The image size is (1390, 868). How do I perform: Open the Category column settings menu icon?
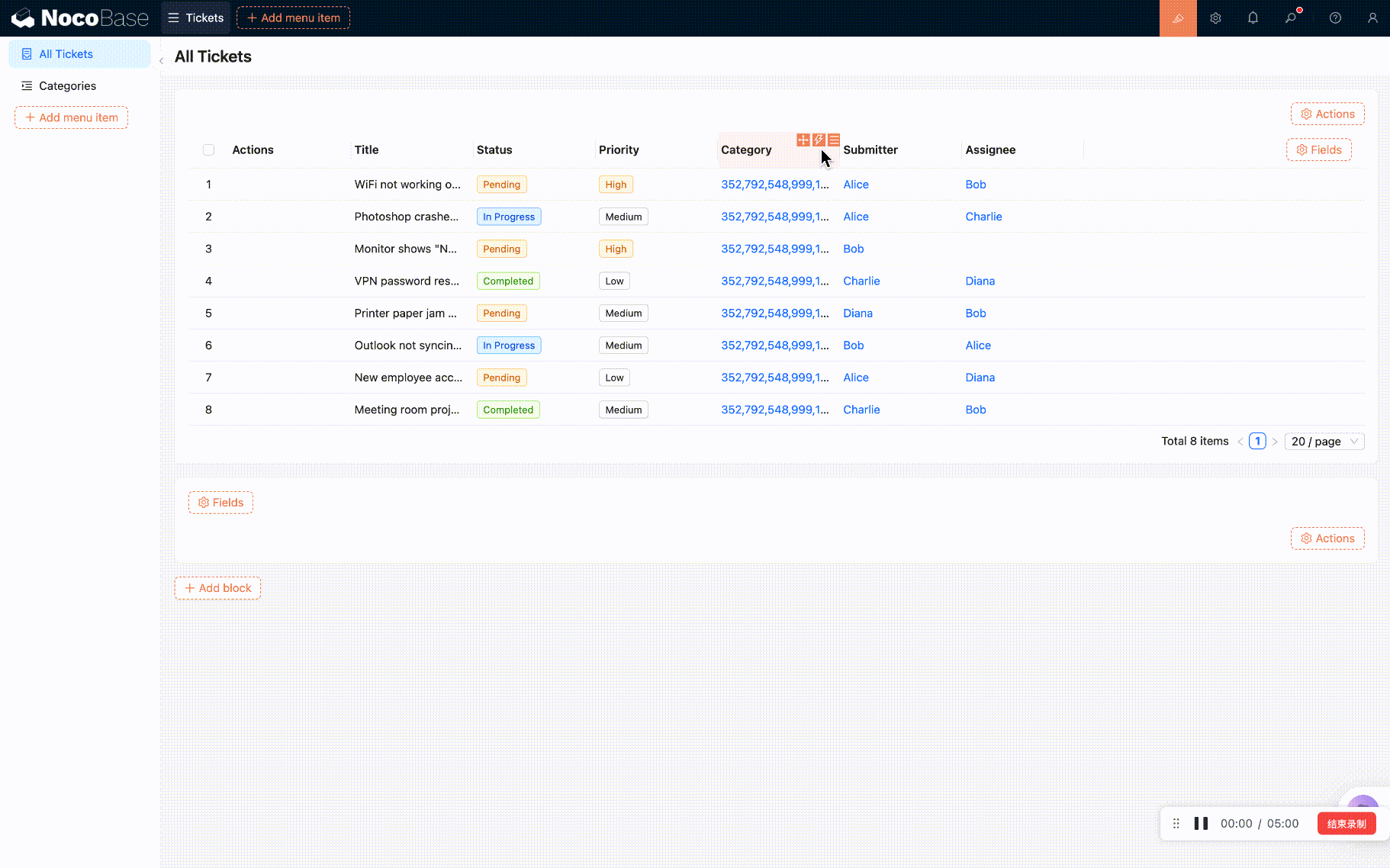coord(834,140)
